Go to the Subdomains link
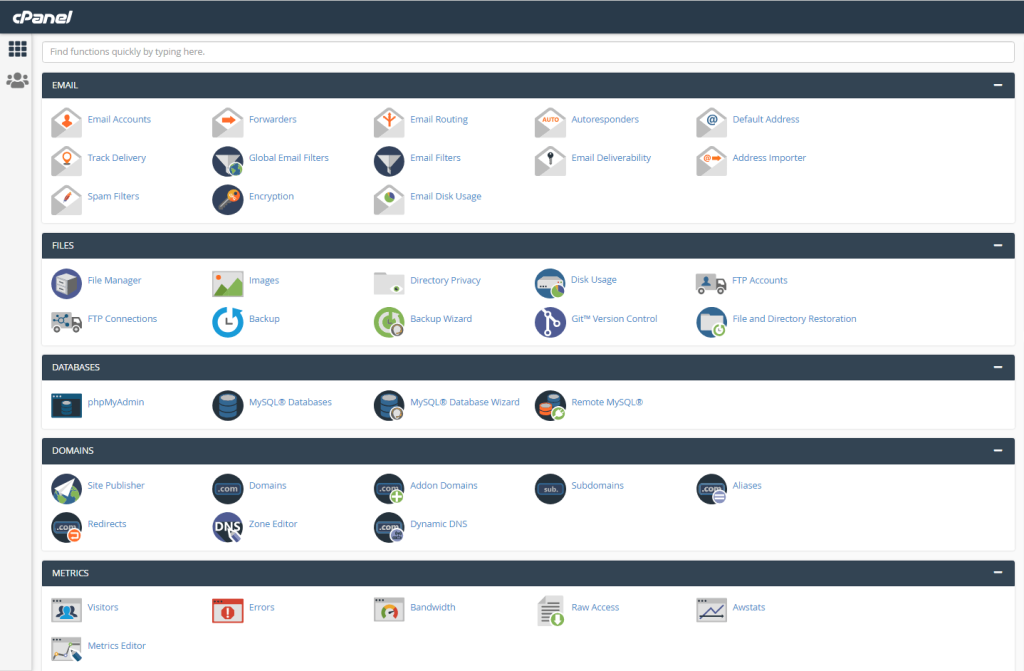Screen dimensions: 1024x671 tap(597, 486)
